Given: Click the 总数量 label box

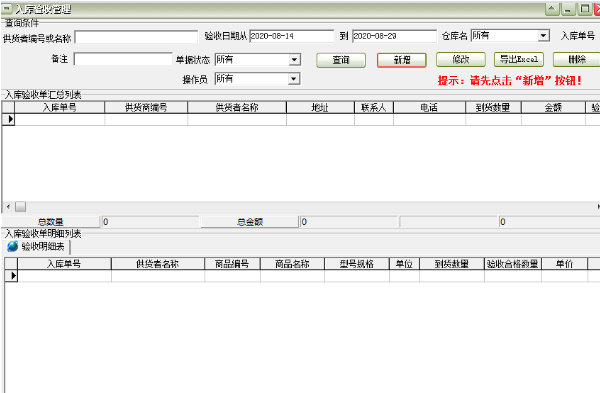Looking at the screenshot, I should [x=51, y=222].
